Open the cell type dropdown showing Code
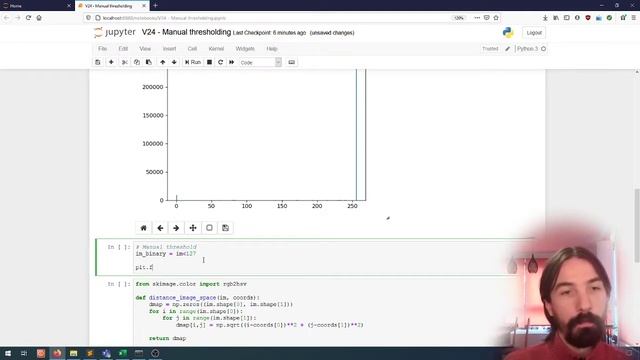 click(260, 62)
